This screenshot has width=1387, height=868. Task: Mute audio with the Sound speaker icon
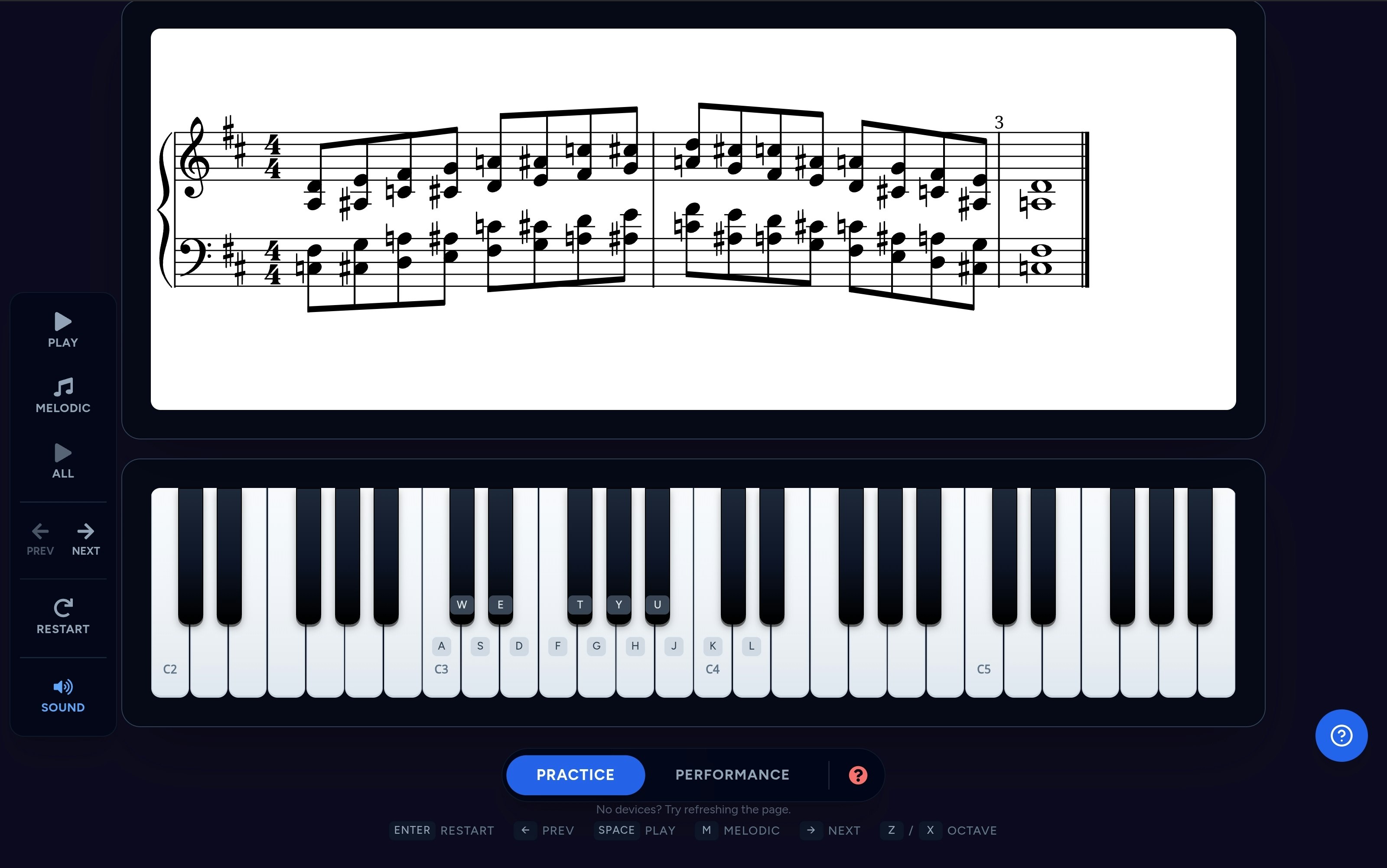[63, 686]
